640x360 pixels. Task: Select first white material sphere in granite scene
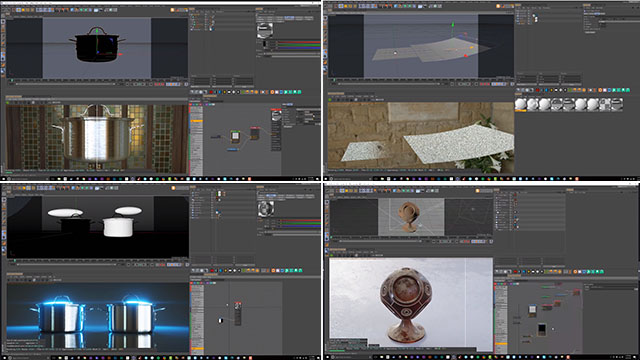520,104
